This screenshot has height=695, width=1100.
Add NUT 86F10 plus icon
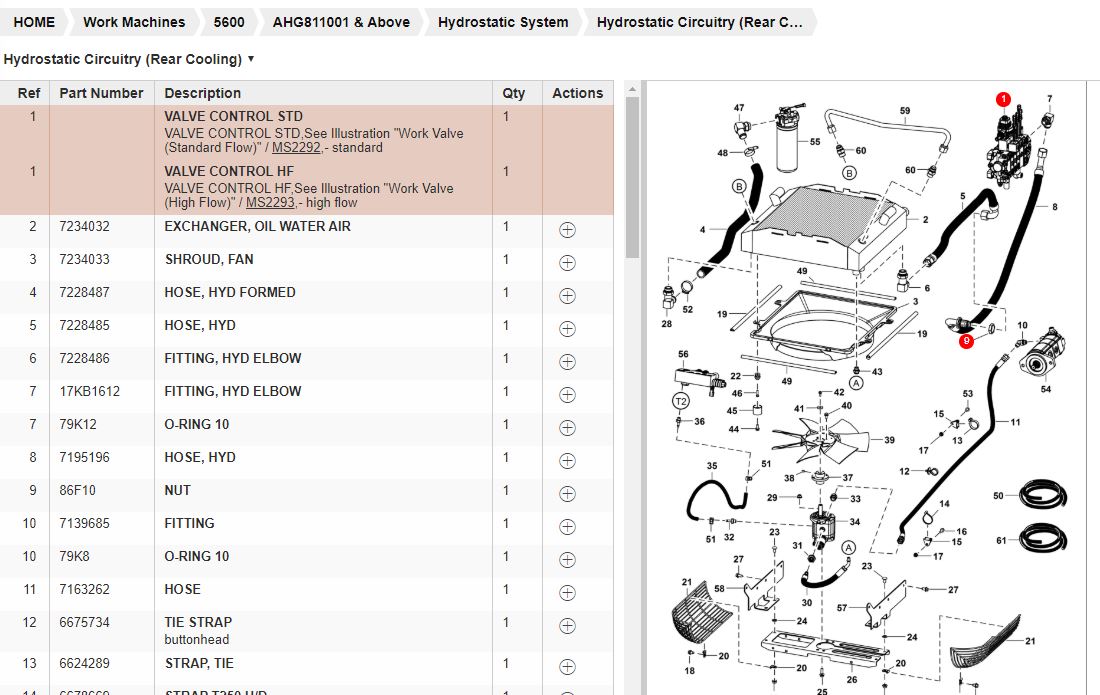(x=568, y=494)
